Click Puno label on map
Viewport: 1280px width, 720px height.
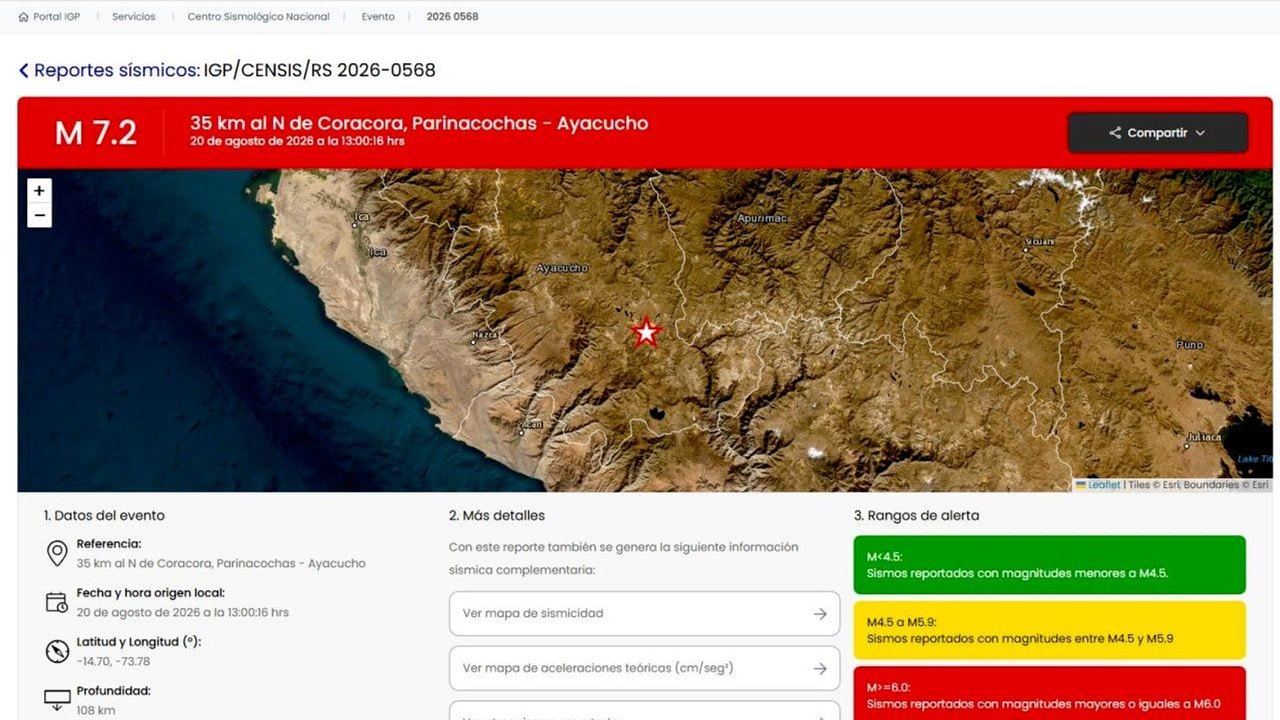[x=1190, y=344]
